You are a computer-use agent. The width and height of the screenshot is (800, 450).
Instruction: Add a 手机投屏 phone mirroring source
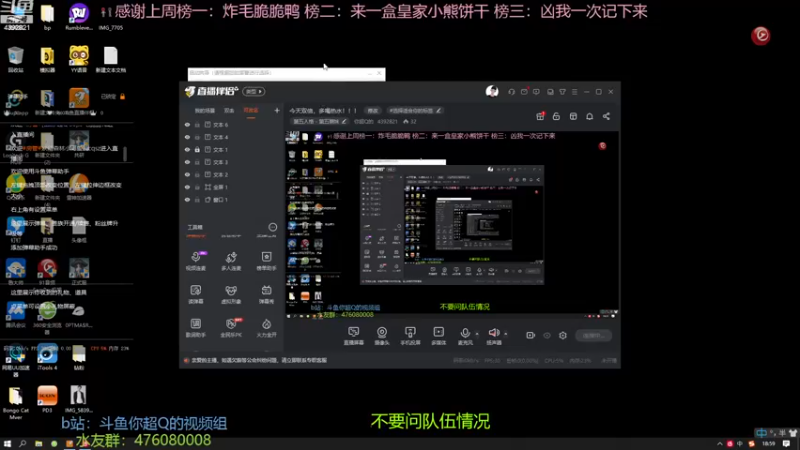[x=410, y=336]
